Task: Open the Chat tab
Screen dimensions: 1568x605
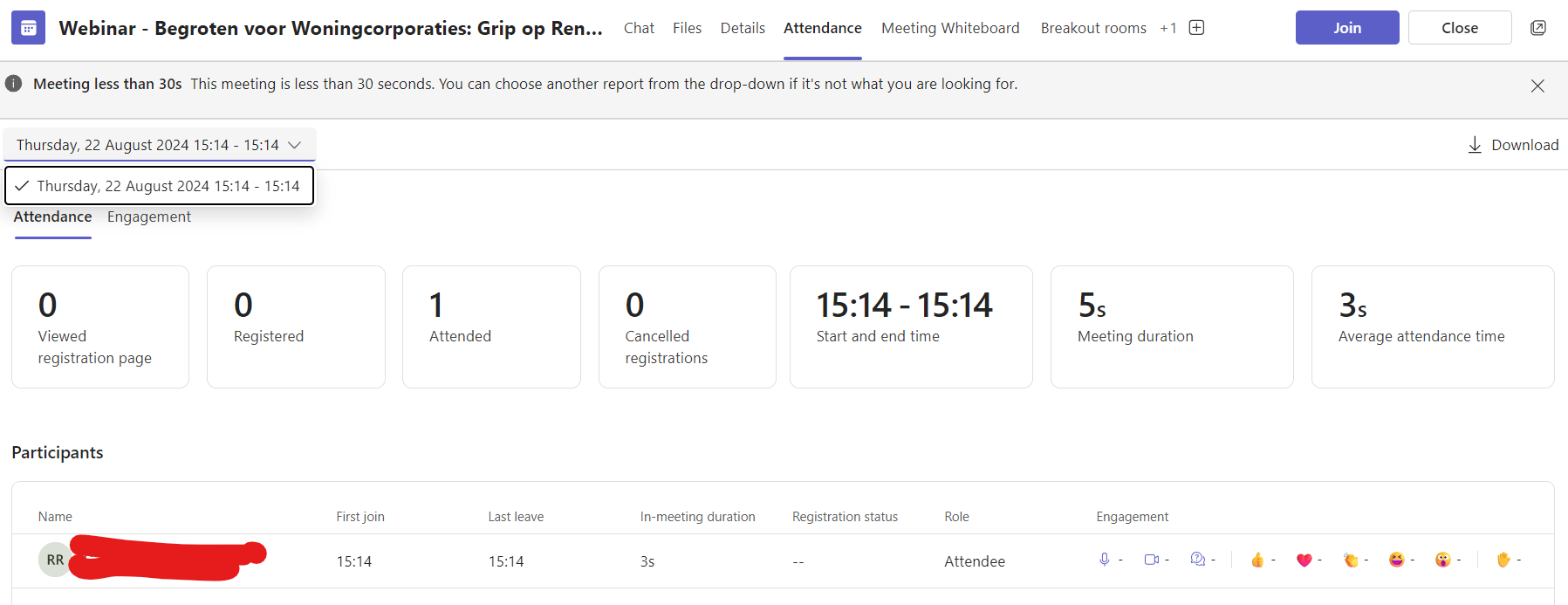Action: click(x=639, y=28)
